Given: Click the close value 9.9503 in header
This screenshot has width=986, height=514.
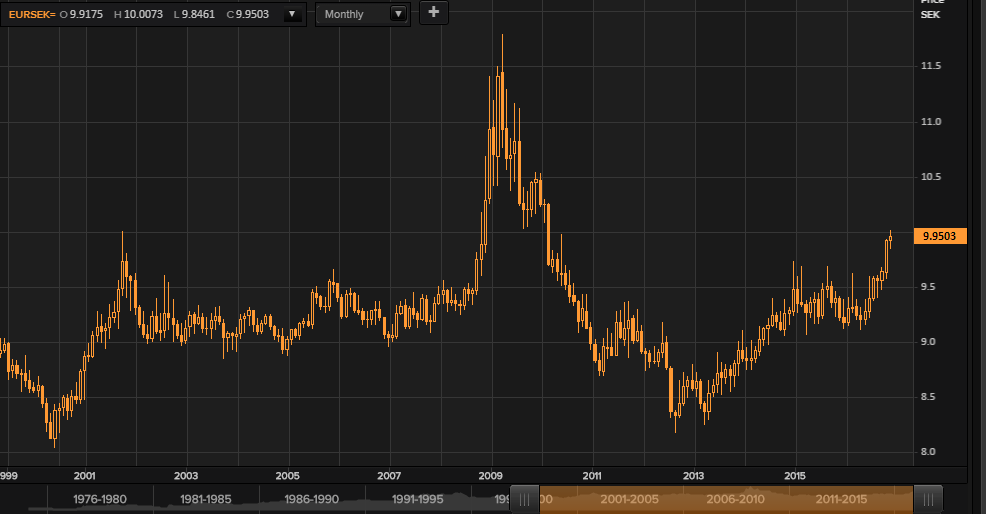Looking at the screenshot, I should point(252,14).
